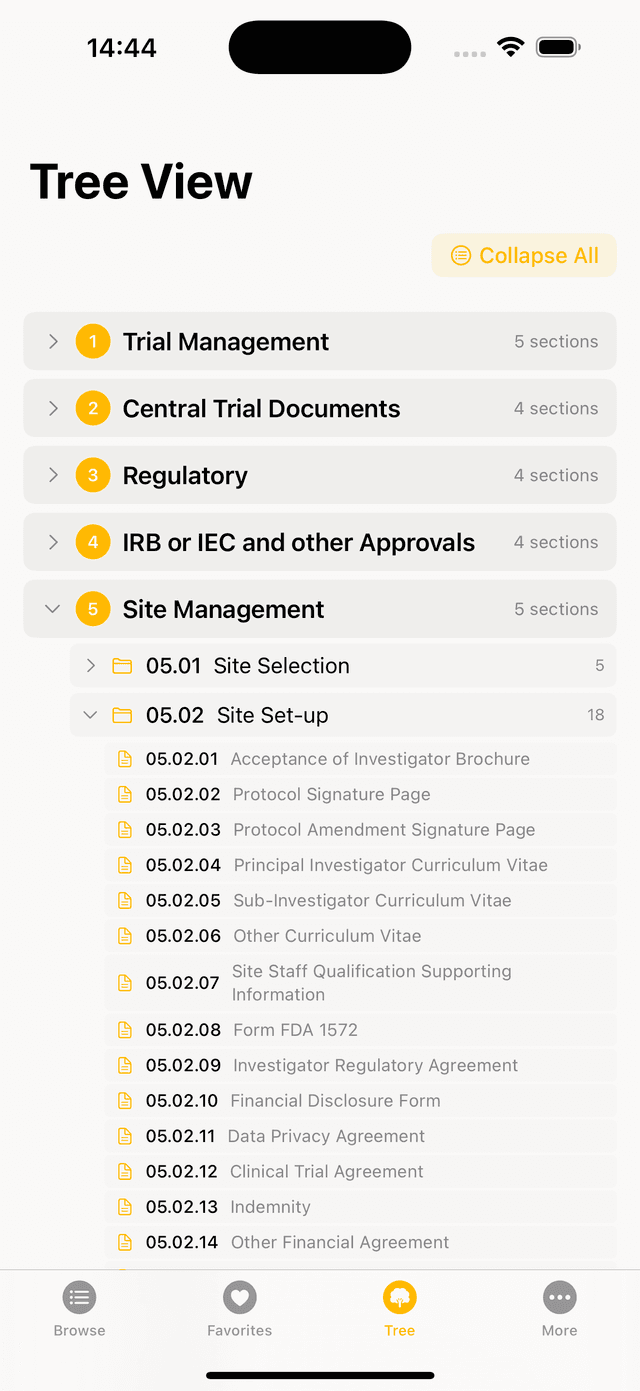Viewport: 640px width, 1391px height.
Task: Click document icon for 05.02.08 Form FDA 1572
Action: pyautogui.click(x=125, y=1030)
